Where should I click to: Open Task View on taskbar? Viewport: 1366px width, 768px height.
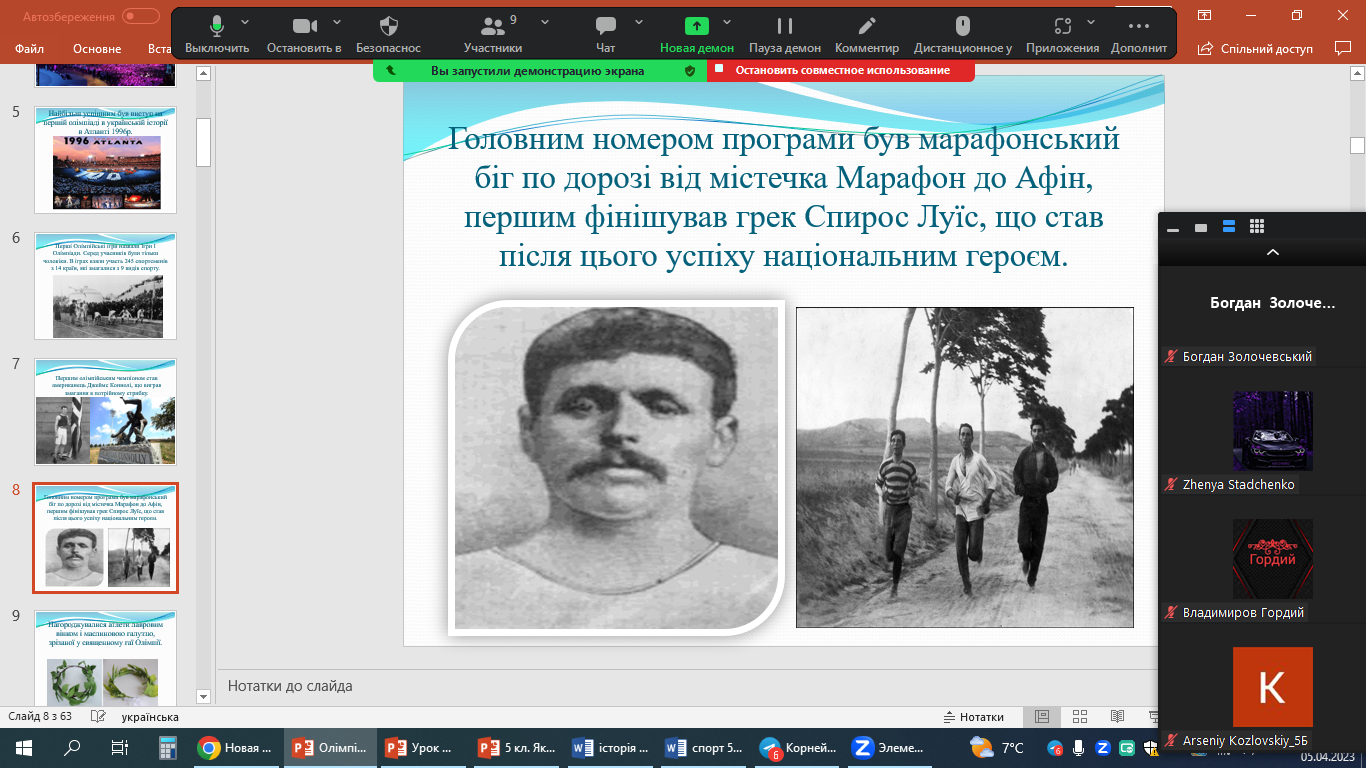(119, 747)
